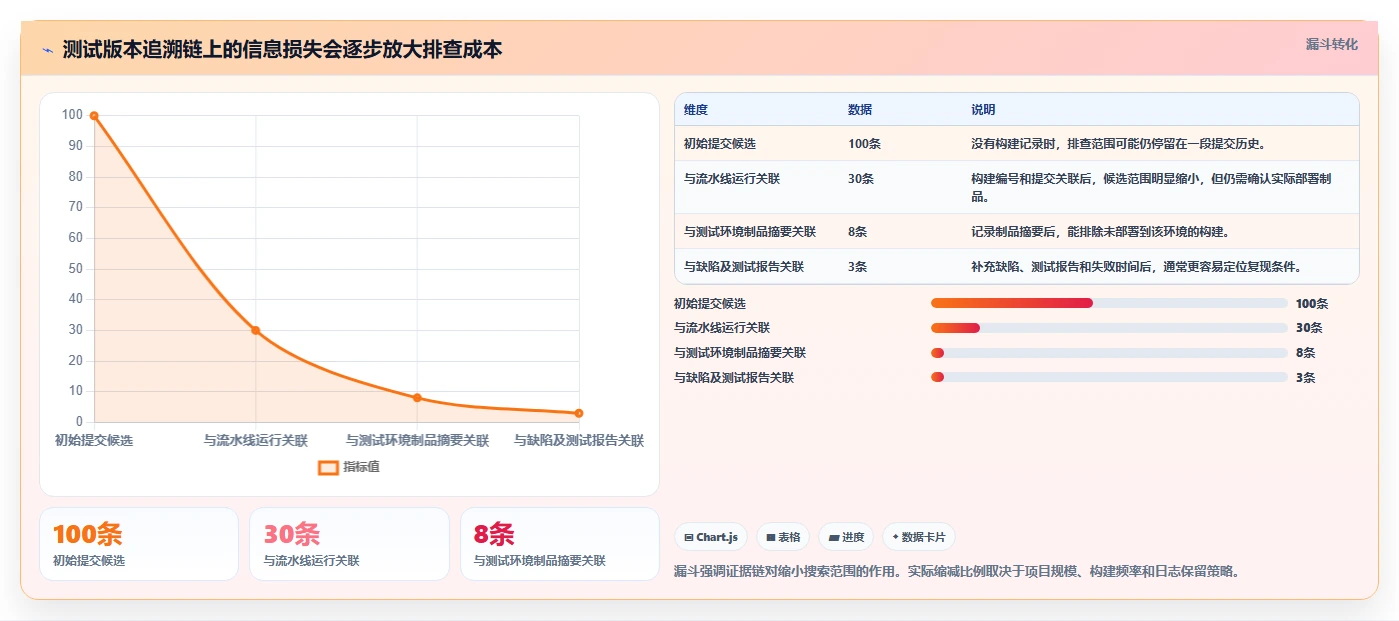Screen dimensions: 1399x621
Task: Click the y-axis tick label 90
Action: (x=74, y=146)
